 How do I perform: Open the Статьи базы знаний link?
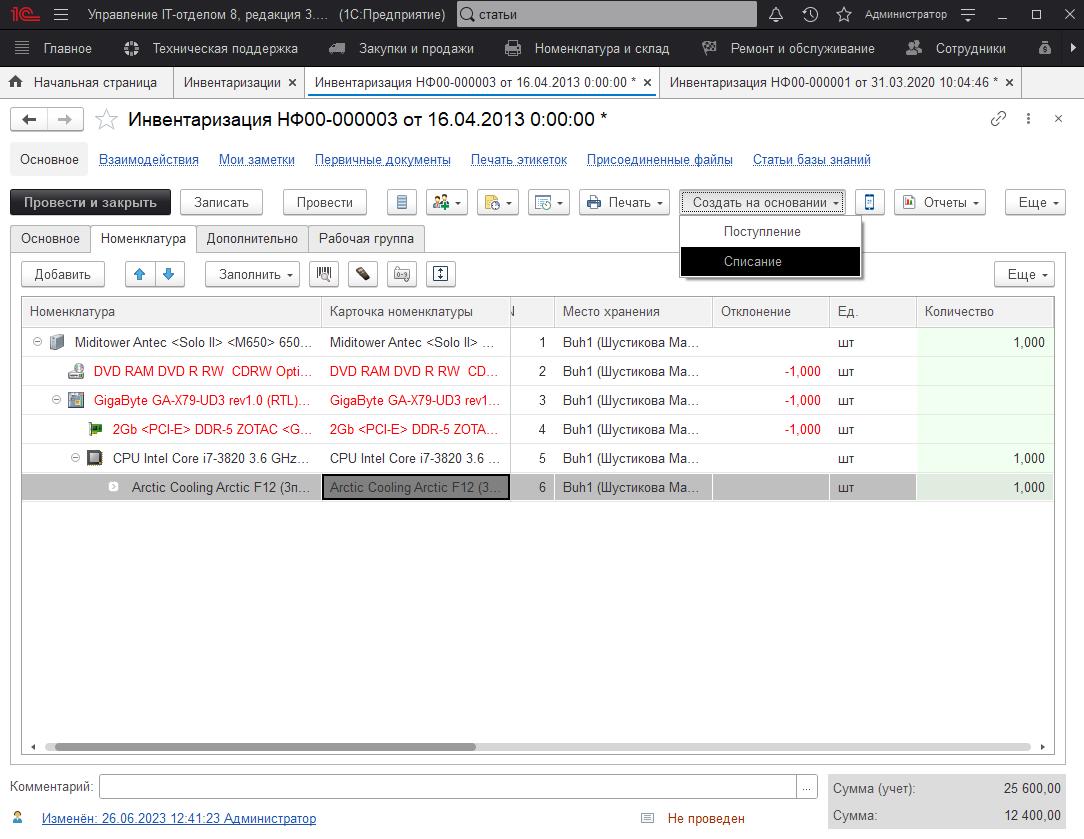point(811,159)
